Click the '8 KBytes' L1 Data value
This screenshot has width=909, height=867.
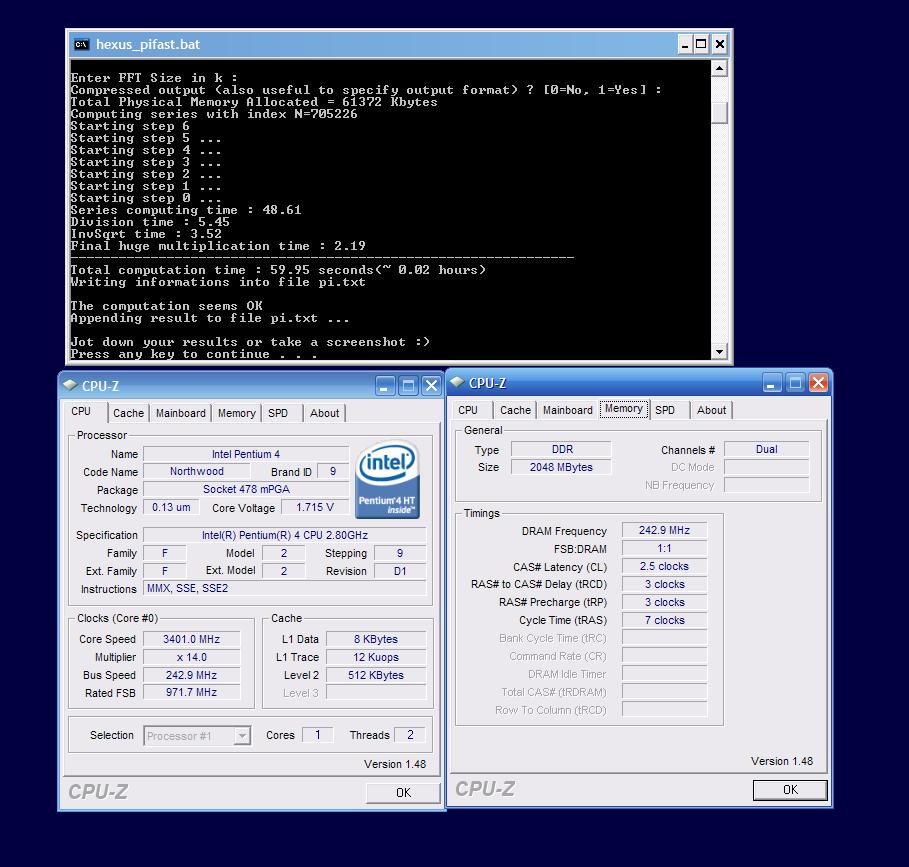pyautogui.click(x=376, y=639)
